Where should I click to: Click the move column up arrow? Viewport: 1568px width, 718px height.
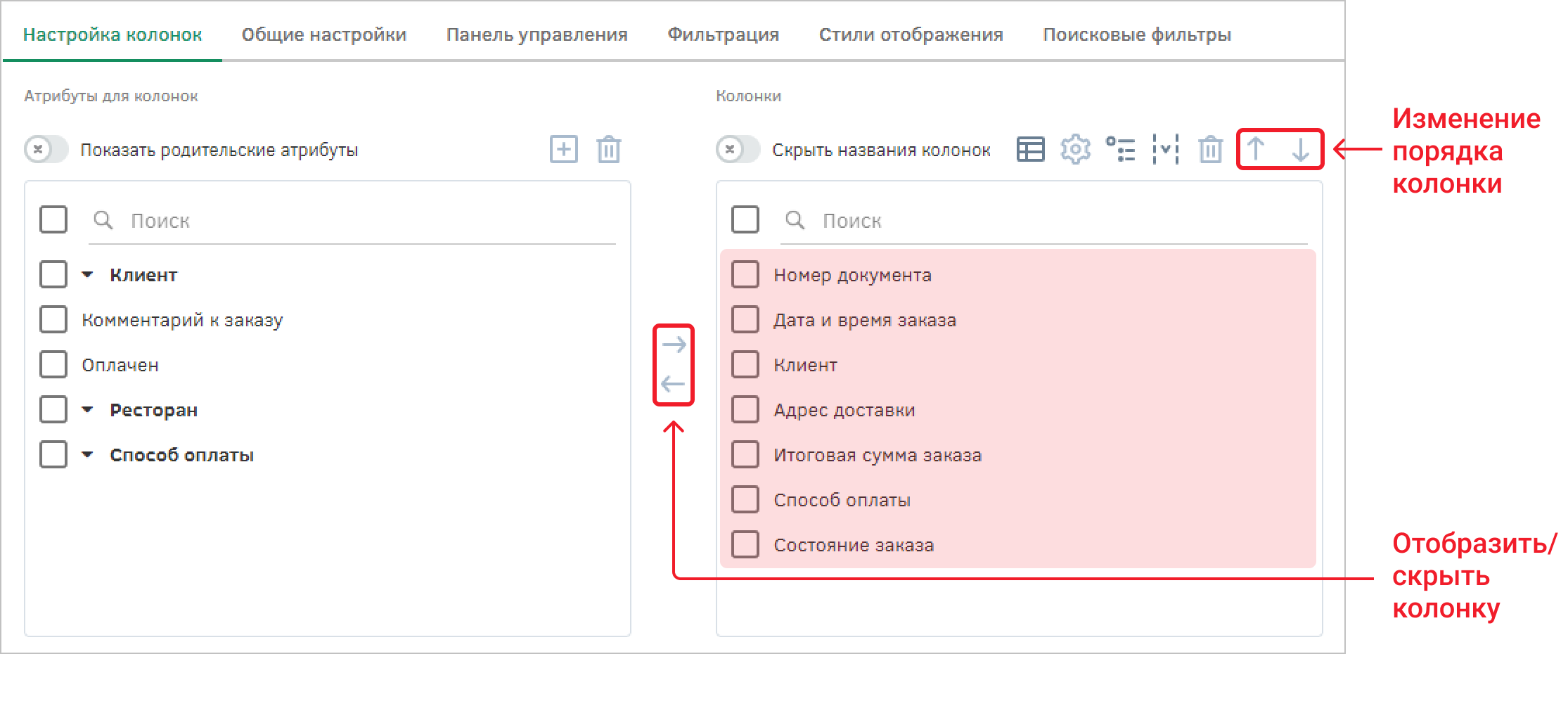[x=1256, y=149]
